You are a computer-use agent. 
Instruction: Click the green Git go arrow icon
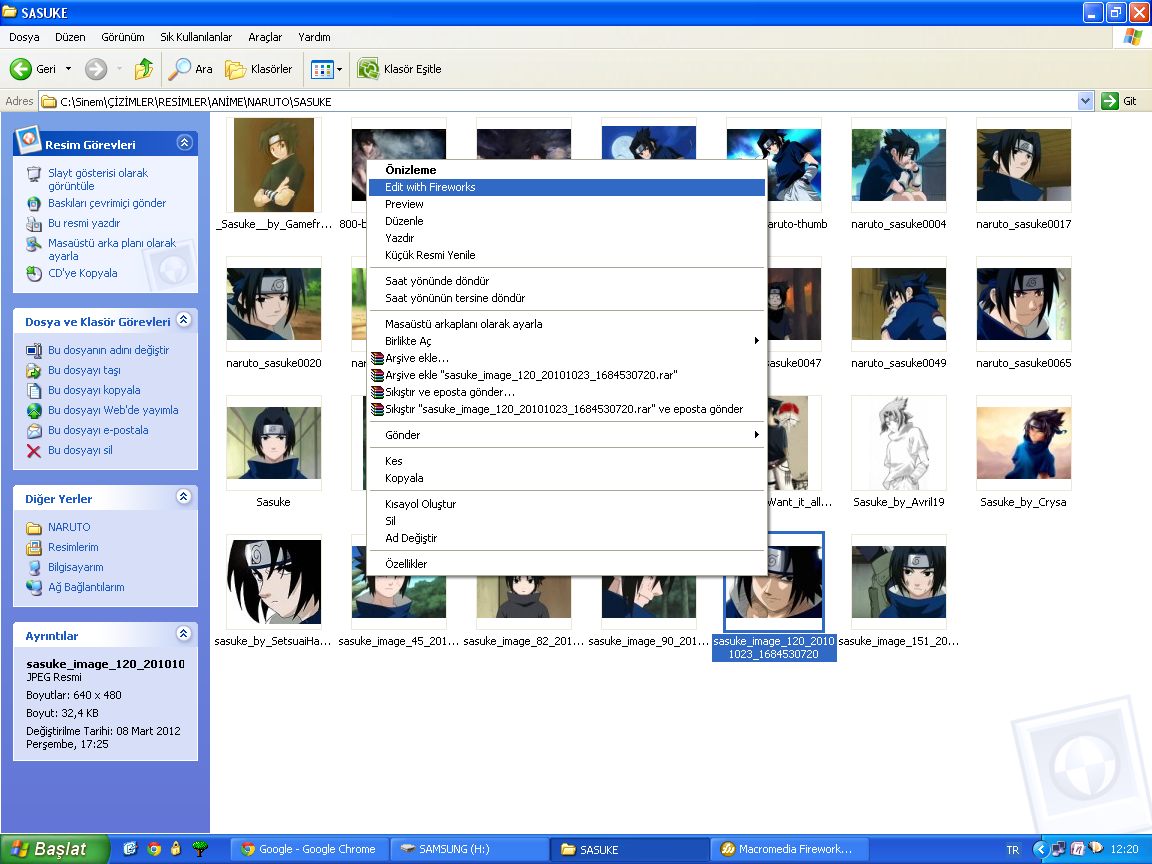1109,101
